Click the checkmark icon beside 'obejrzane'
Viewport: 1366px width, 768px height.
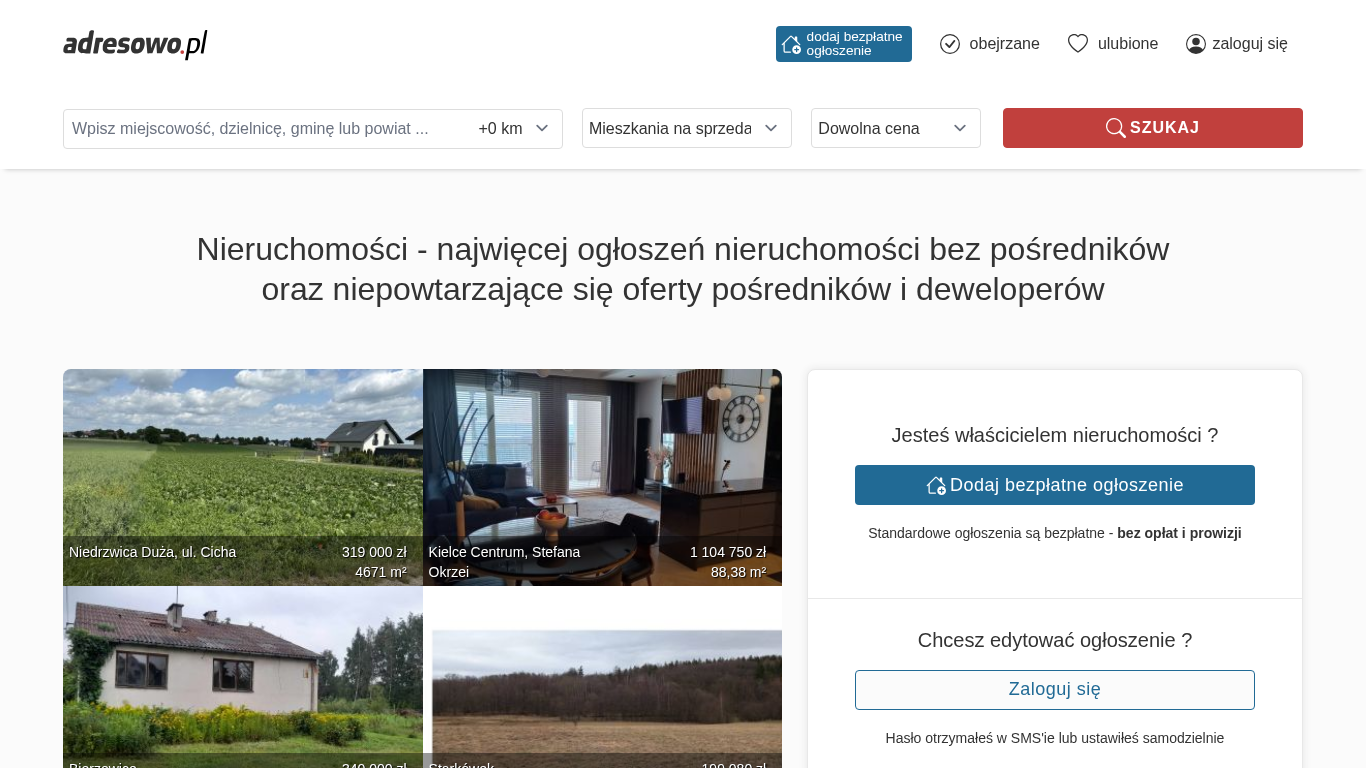[x=950, y=44]
